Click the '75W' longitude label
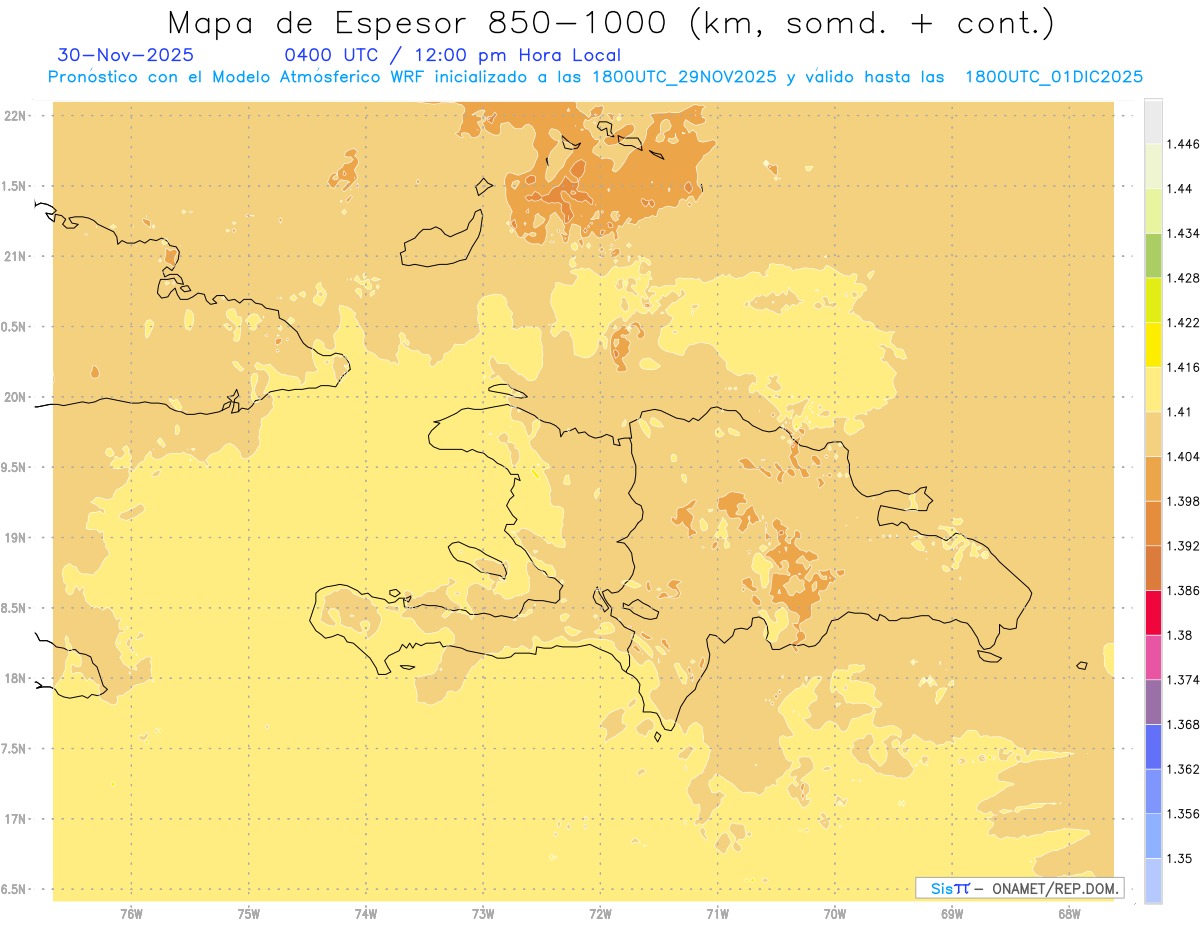Image resolution: width=1200 pixels, height=927 pixels. 248,913
